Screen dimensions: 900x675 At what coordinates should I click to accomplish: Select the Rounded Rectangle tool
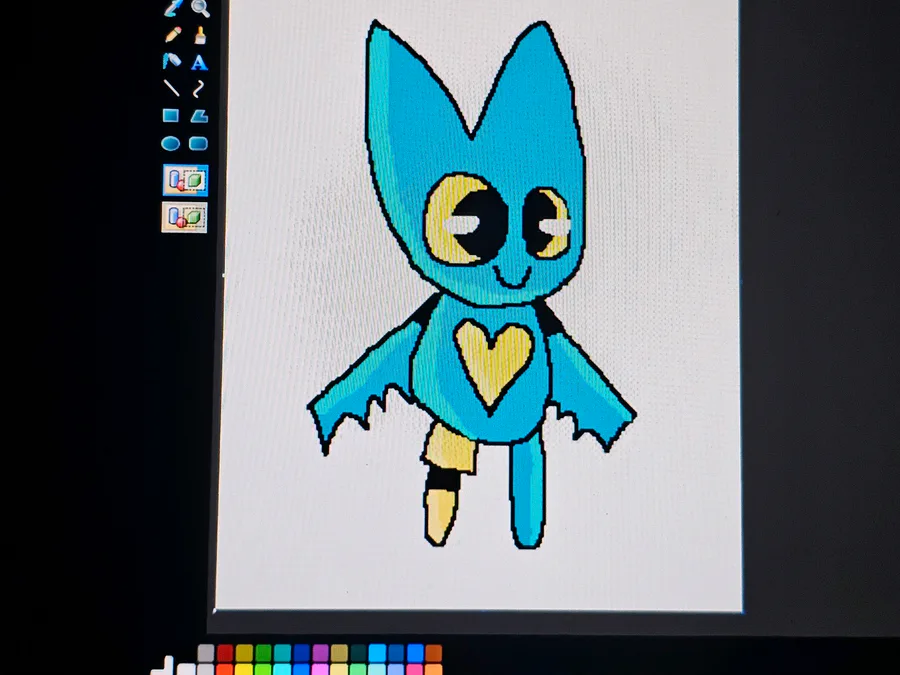[199, 143]
